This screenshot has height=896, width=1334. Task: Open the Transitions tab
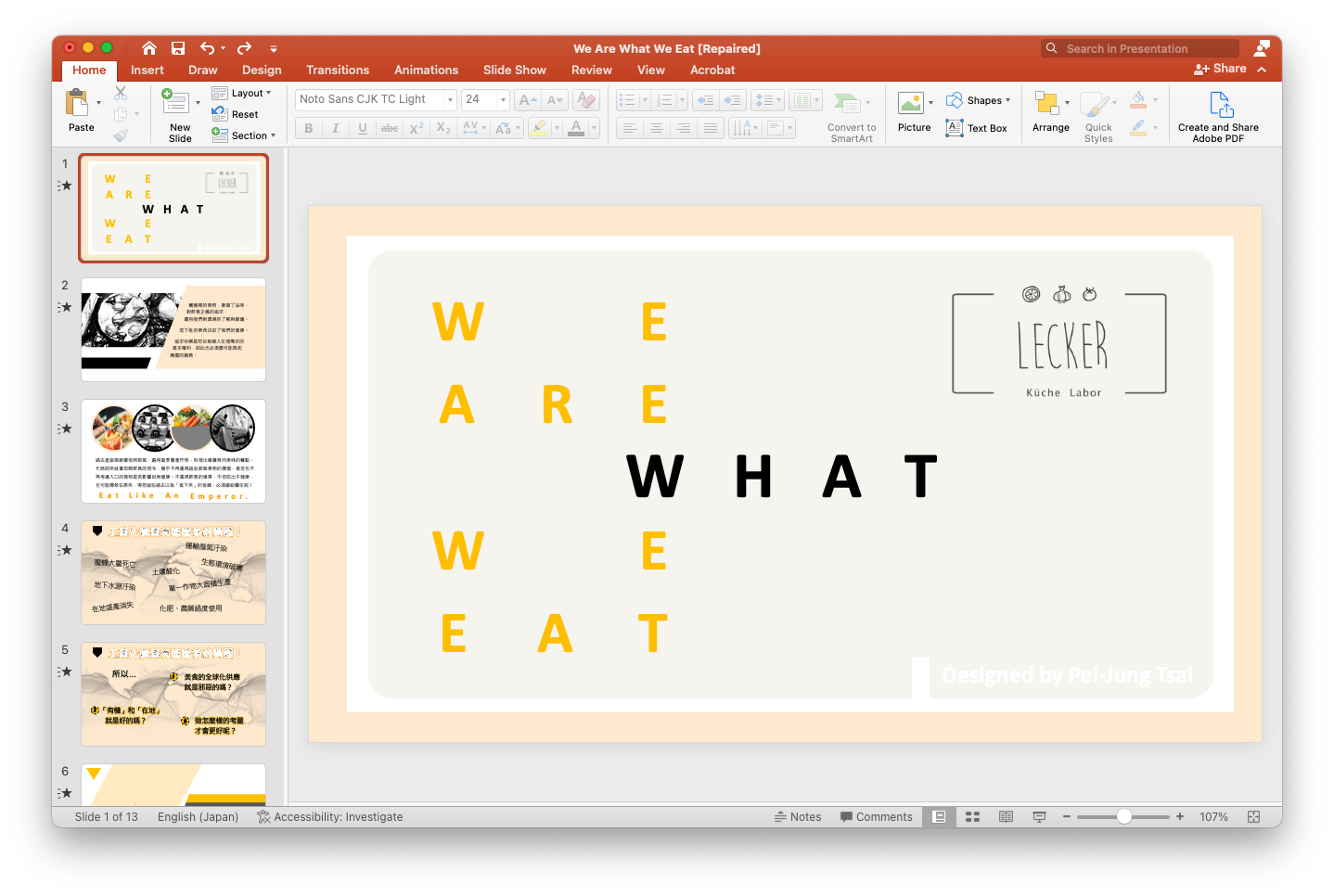[x=338, y=70]
